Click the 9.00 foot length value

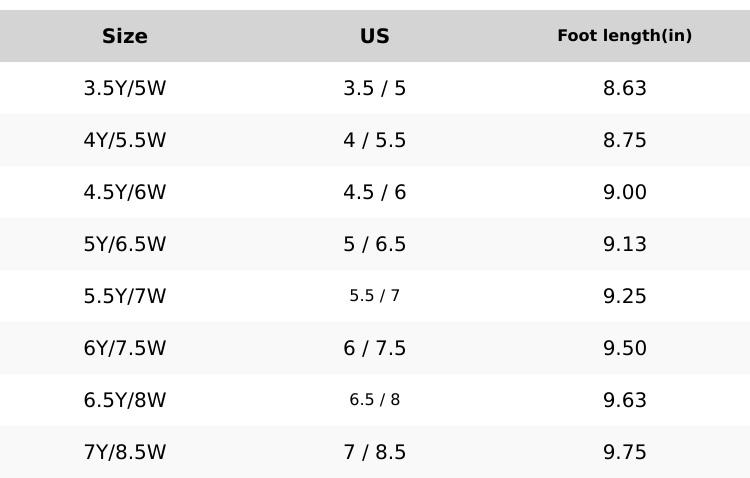click(x=625, y=192)
